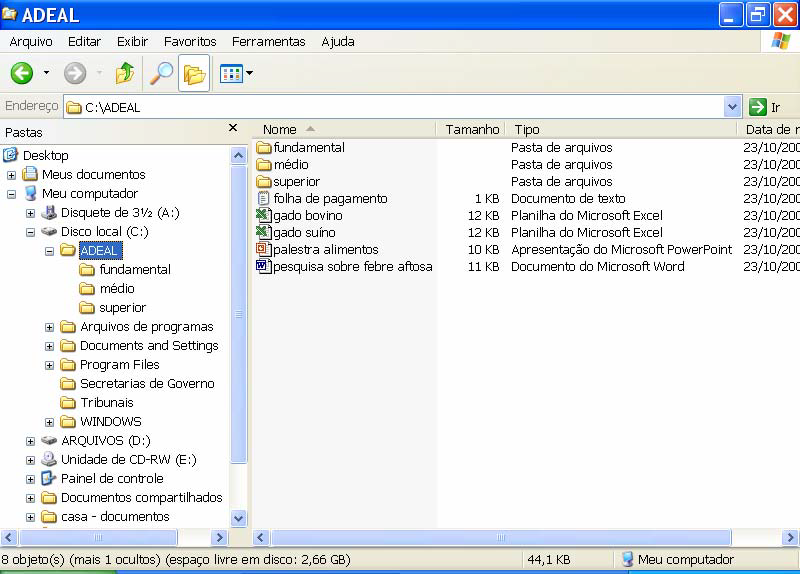Expand Painel de controle tree node
This screenshot has width=800, height=574.
pos(31,480)
